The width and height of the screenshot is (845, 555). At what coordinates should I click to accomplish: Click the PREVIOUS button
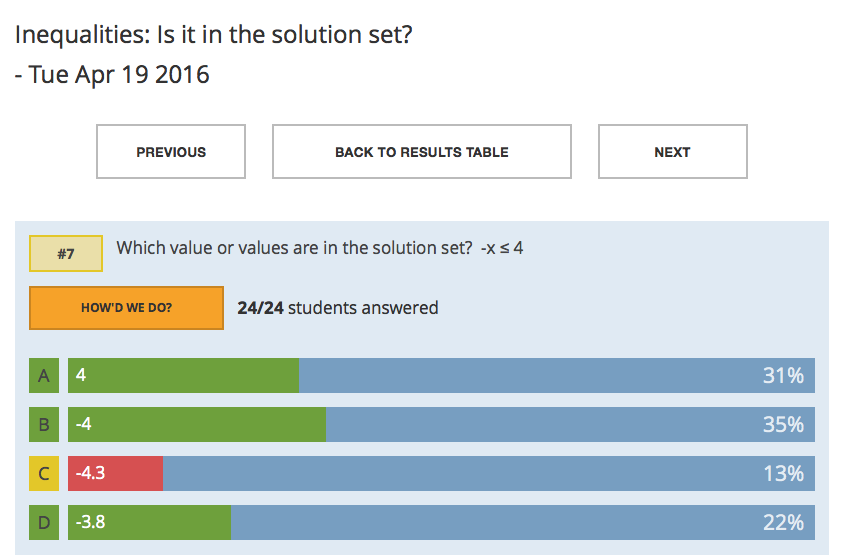(171, 152)
